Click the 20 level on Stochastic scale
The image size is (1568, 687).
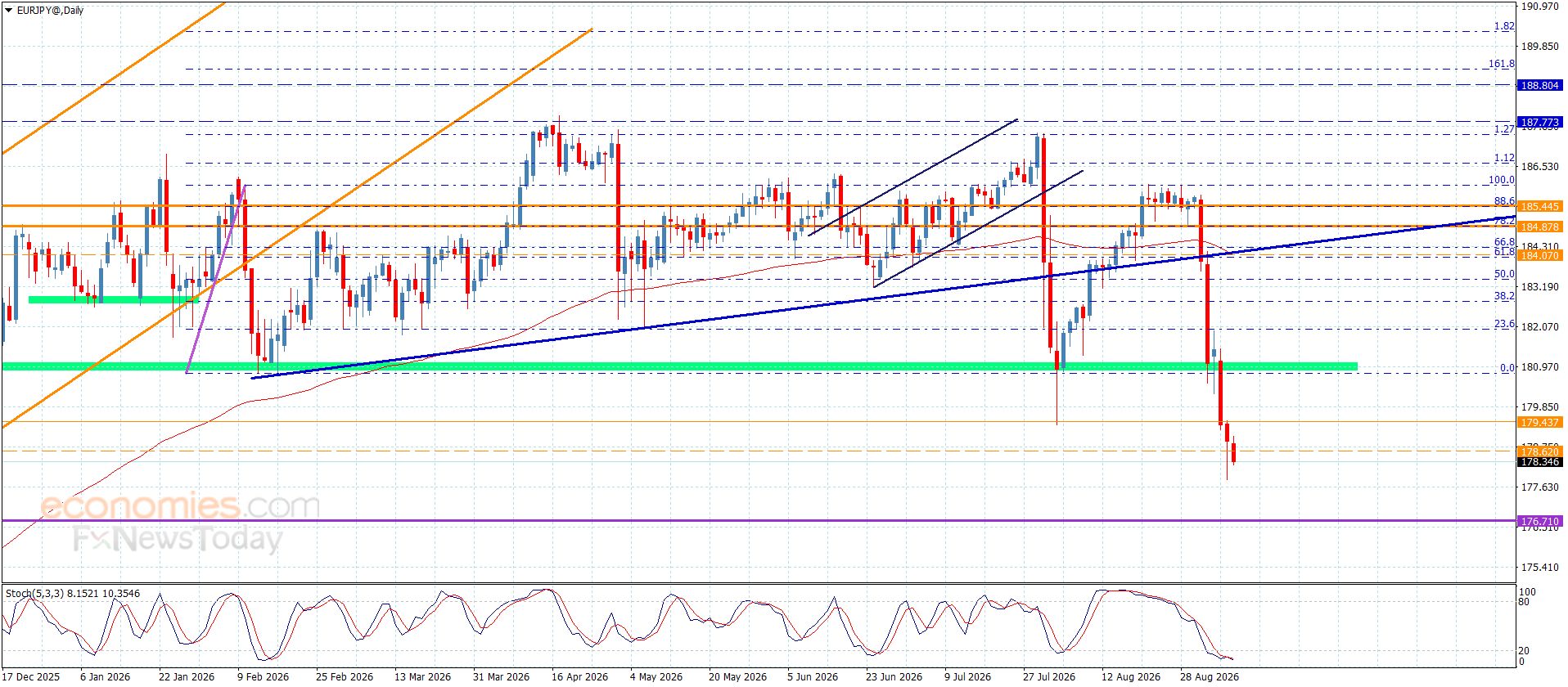(x=1524, y=651)
